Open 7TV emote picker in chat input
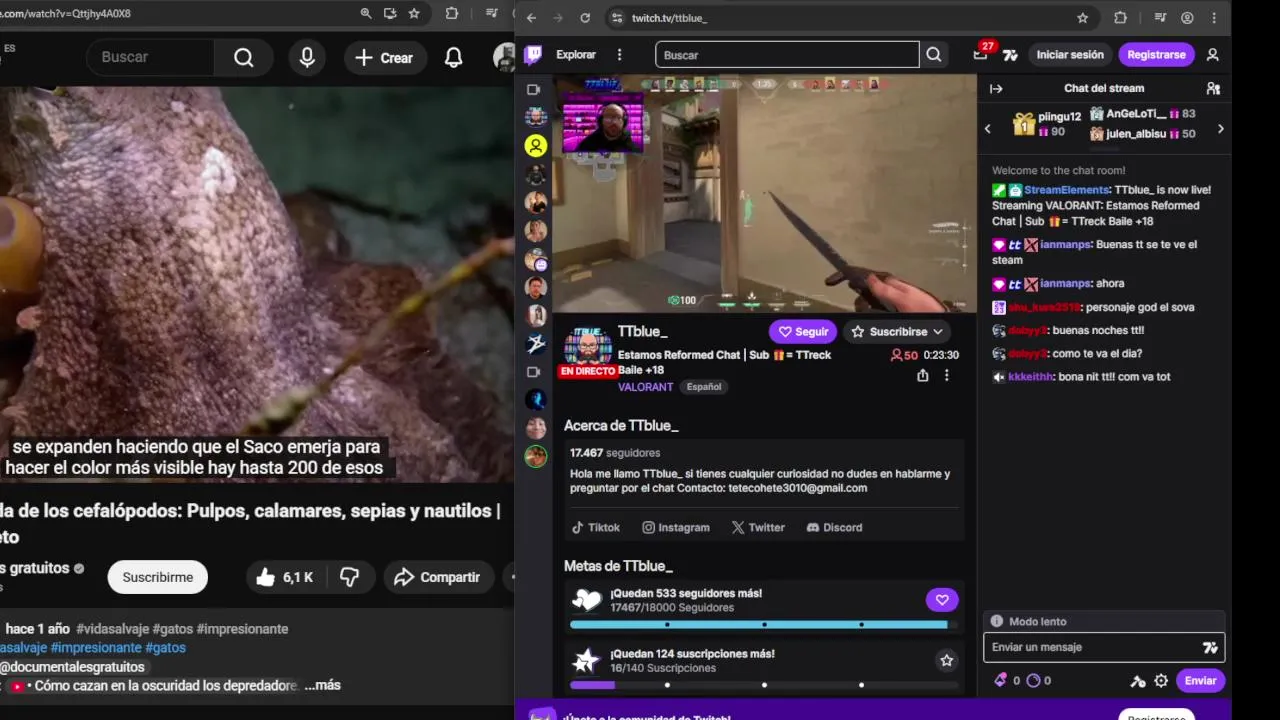1280x720 pixels. coord(1210,647)
